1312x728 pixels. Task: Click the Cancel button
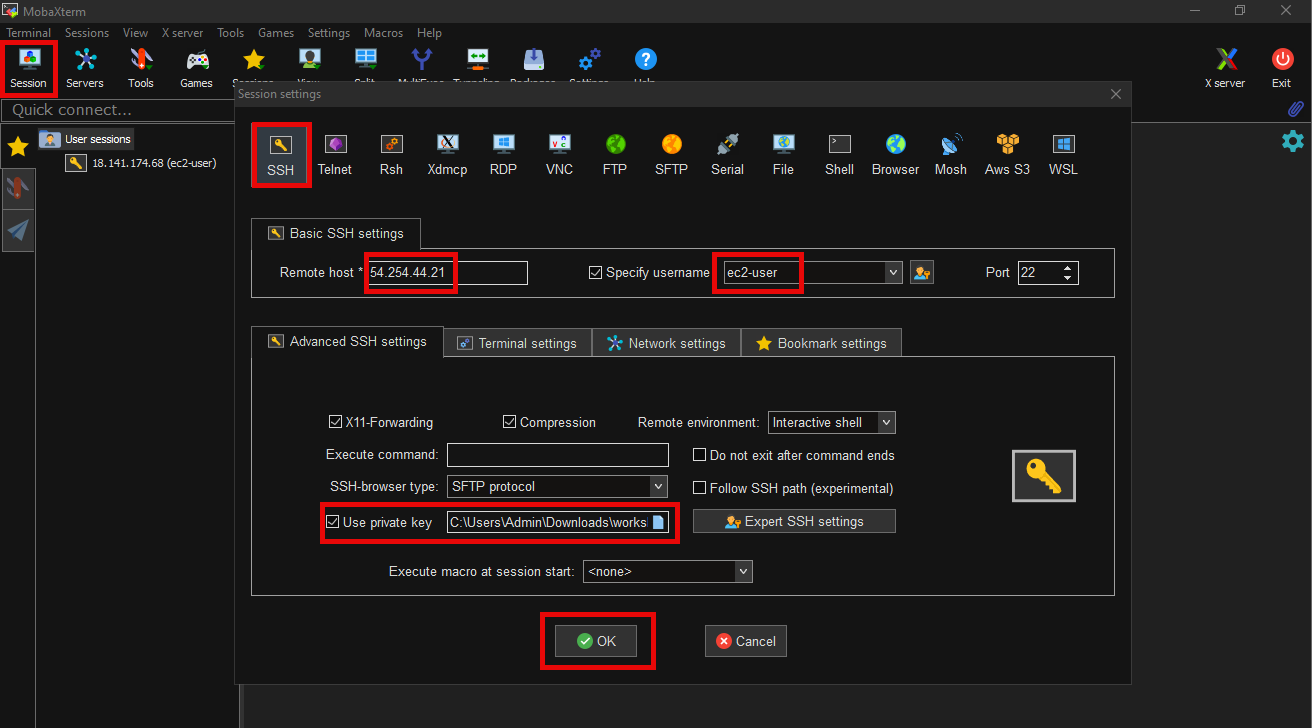tap(746, 641)
